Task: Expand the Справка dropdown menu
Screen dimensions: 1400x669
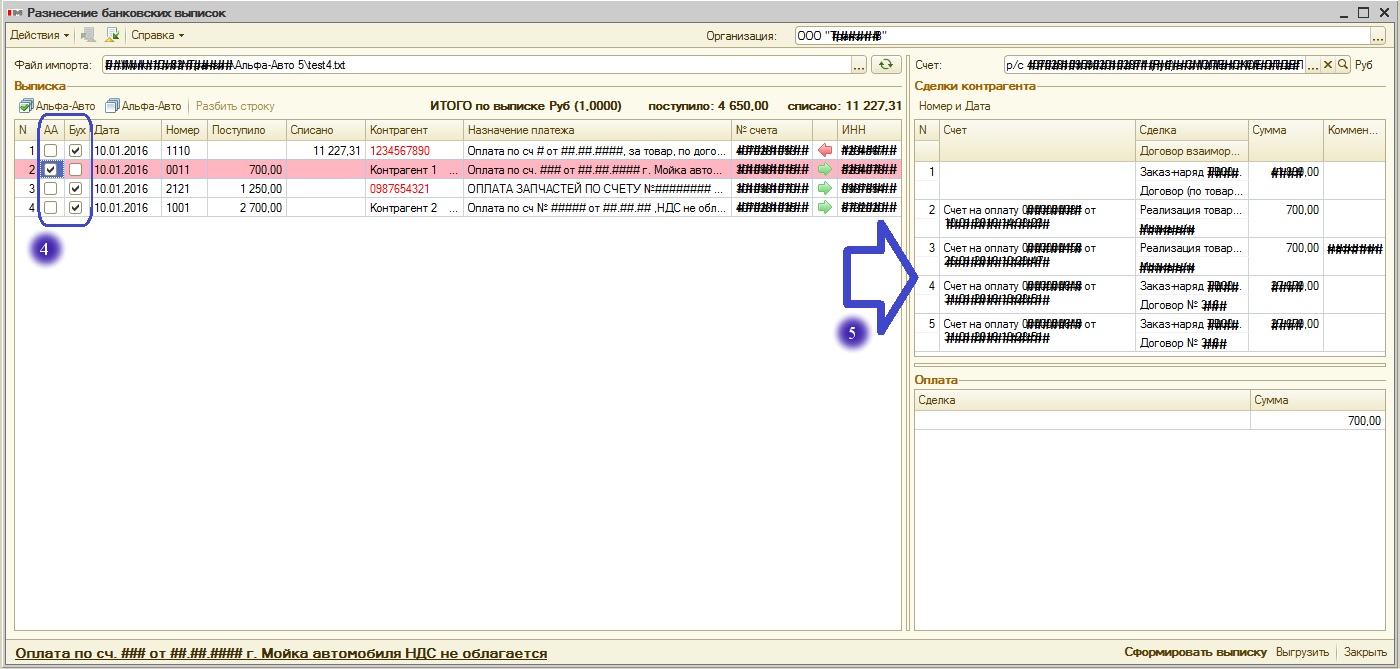Action: (158, 35)
